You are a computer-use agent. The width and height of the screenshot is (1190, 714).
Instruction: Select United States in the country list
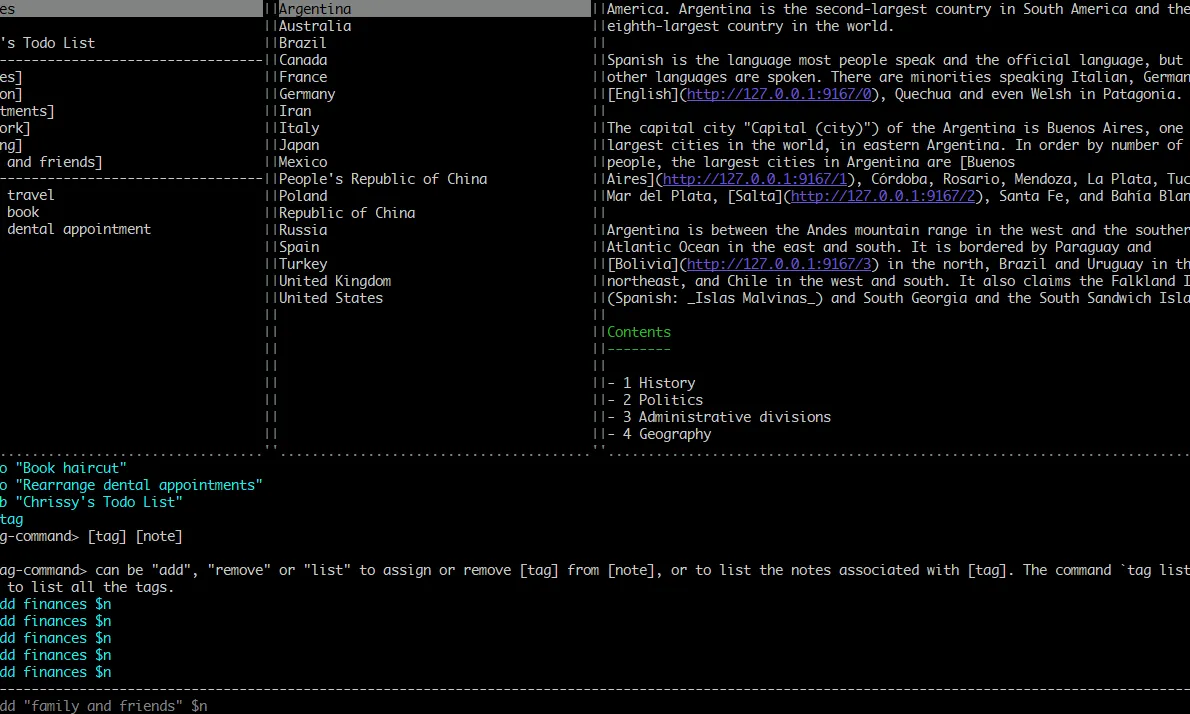(x=331, y=298)
